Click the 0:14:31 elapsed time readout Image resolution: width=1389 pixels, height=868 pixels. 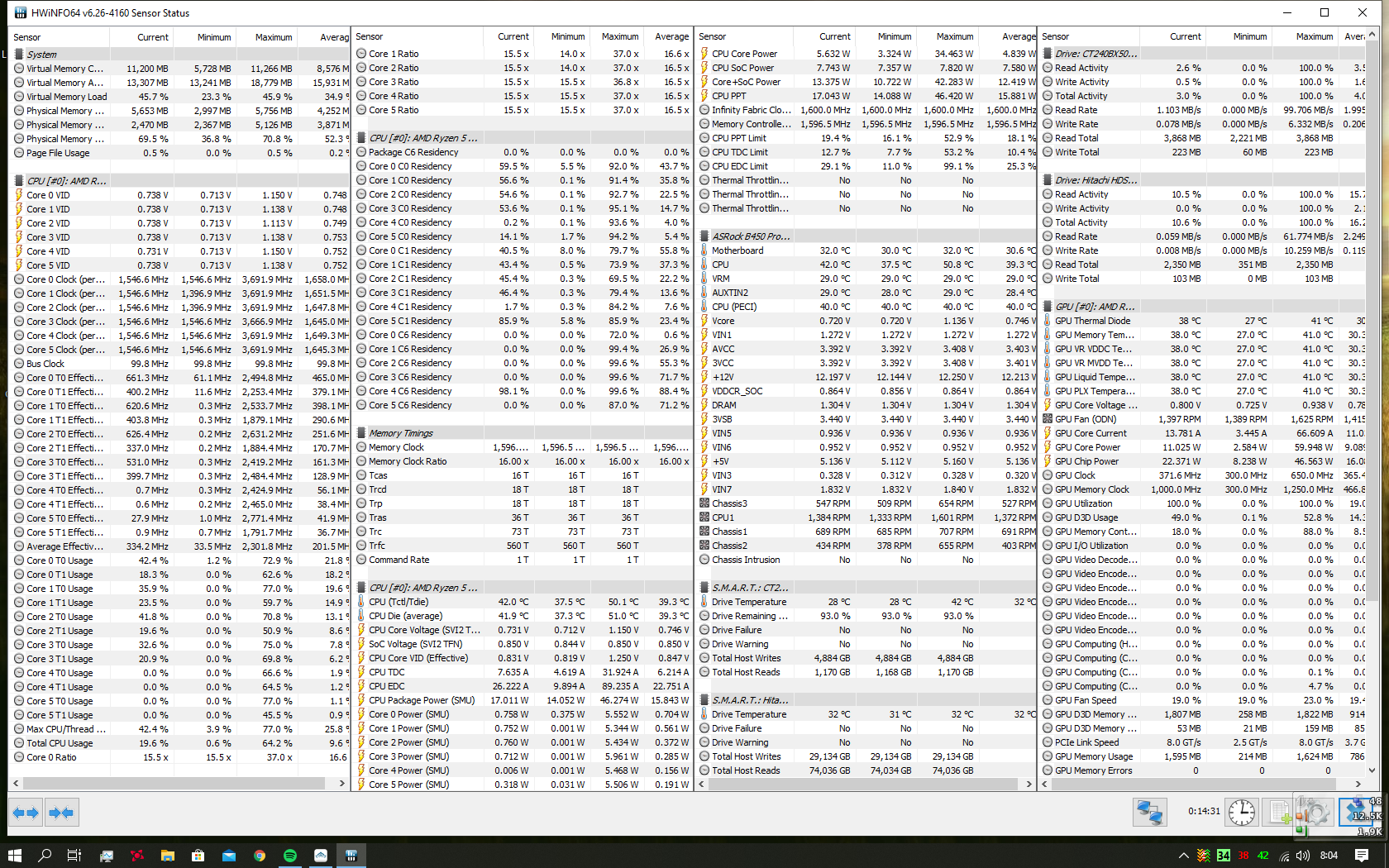pos(1204,811)
